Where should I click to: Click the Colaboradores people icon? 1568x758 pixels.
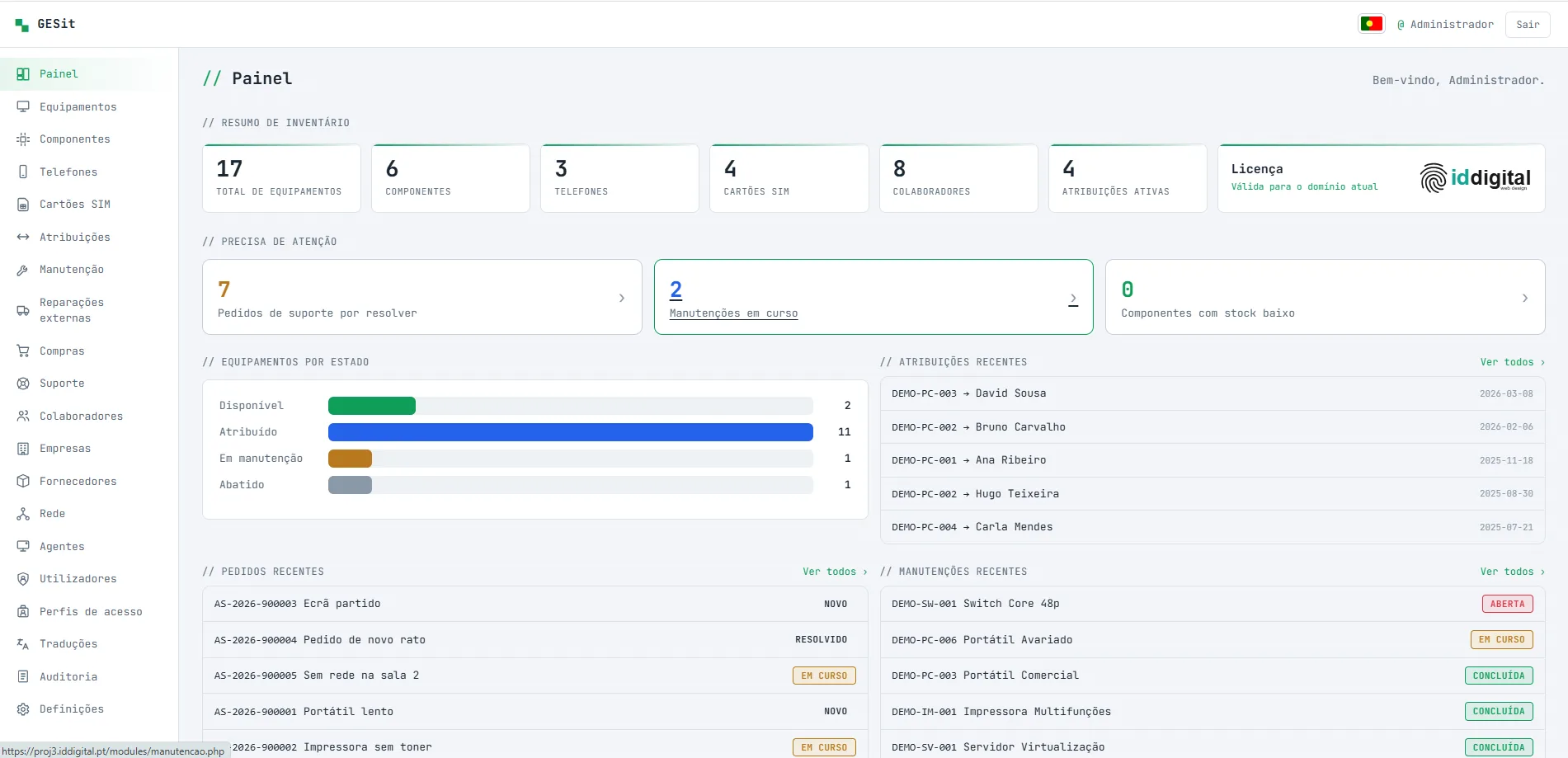[23, 416]
